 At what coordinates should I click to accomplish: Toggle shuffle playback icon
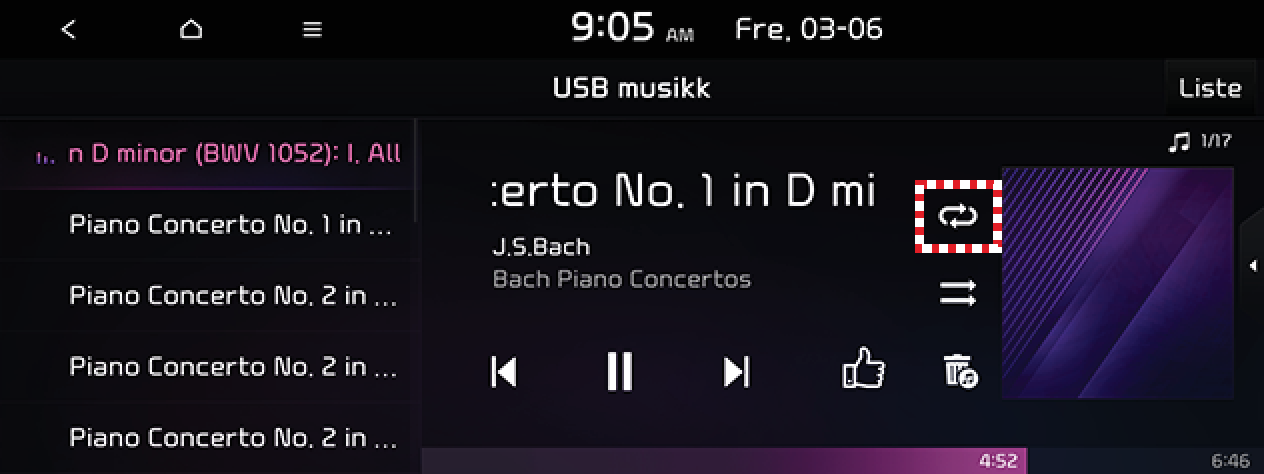tap(958, 293)
